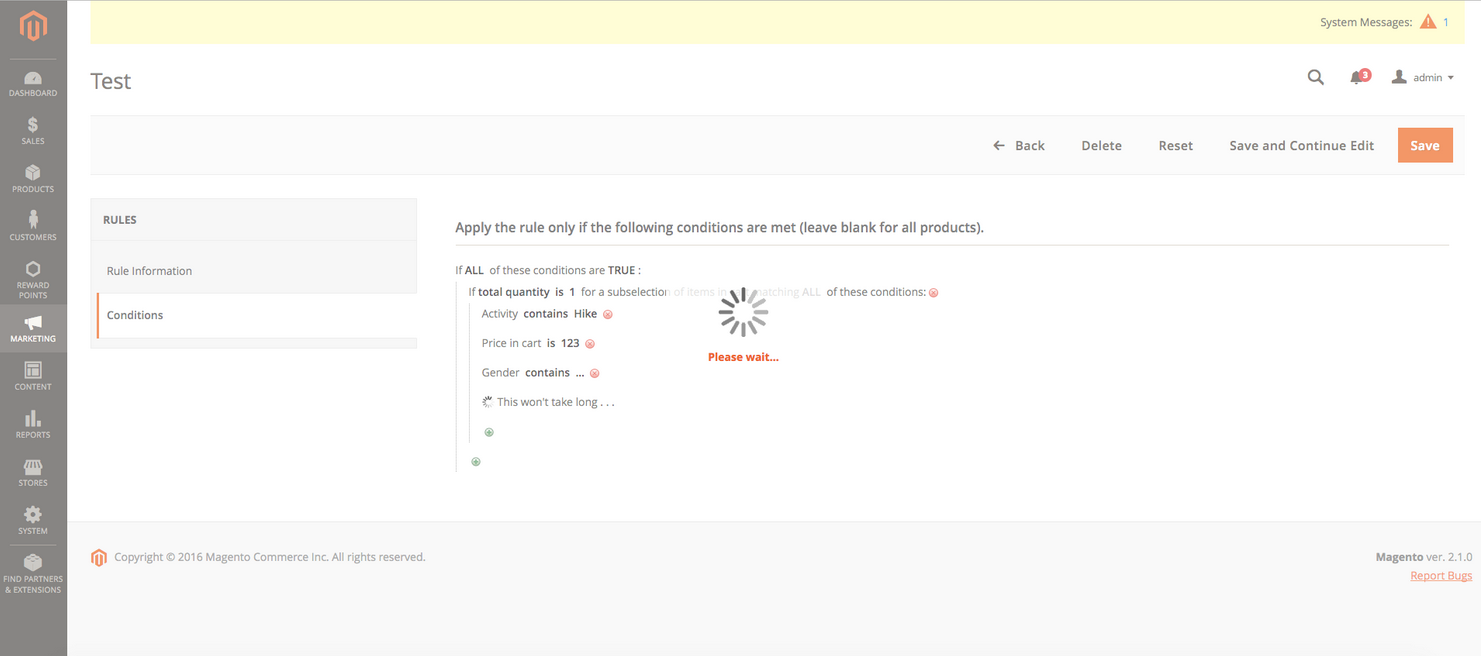Open the Reports section

[33, 424]
